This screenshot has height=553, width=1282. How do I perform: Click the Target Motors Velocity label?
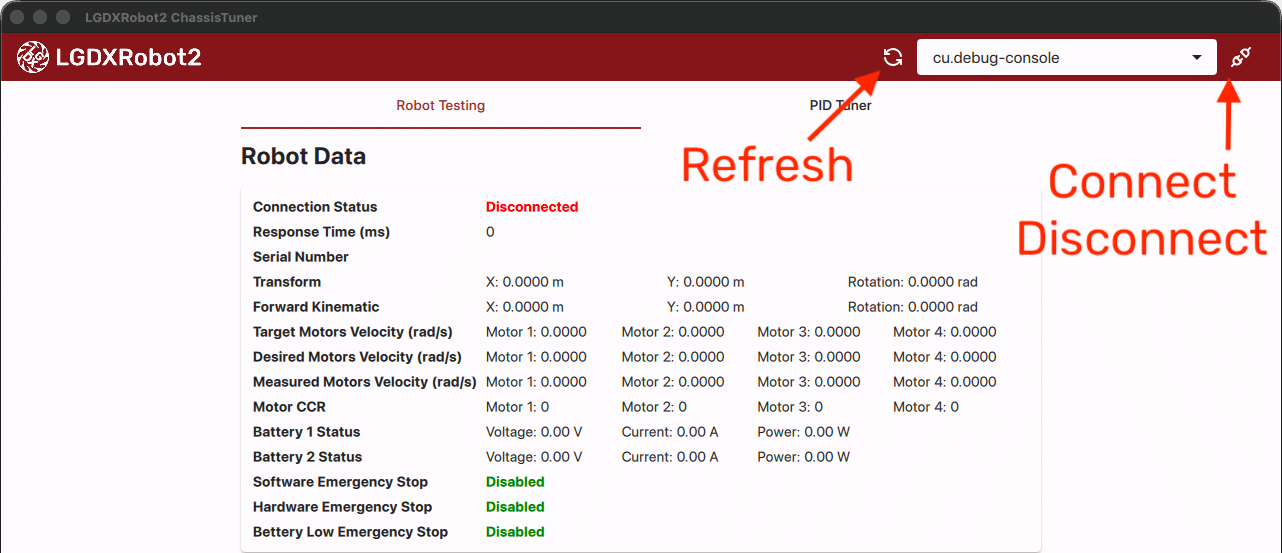pos(352,332)
